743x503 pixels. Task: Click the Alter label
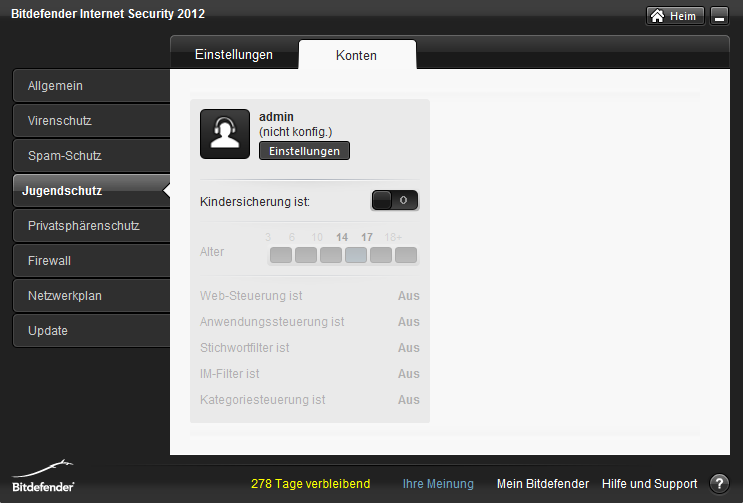tap(212, 252)
